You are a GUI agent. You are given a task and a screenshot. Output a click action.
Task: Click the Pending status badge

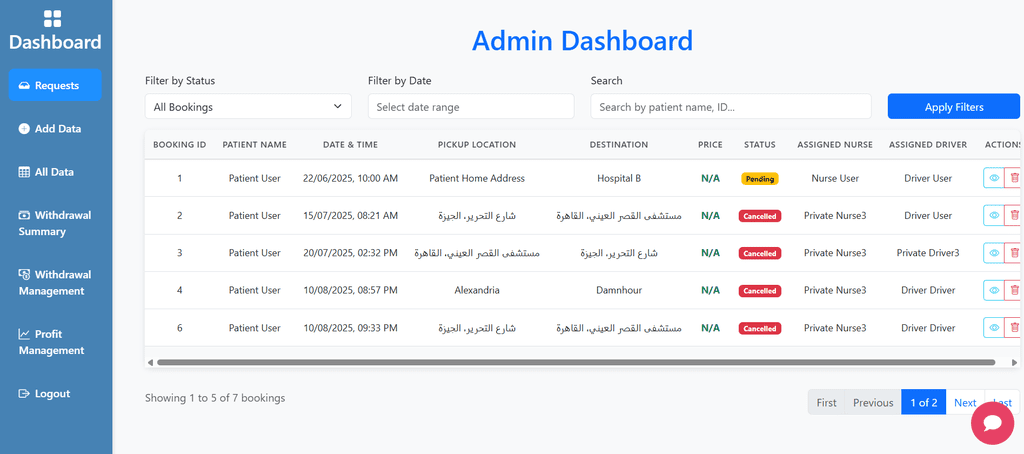point(760,178)
